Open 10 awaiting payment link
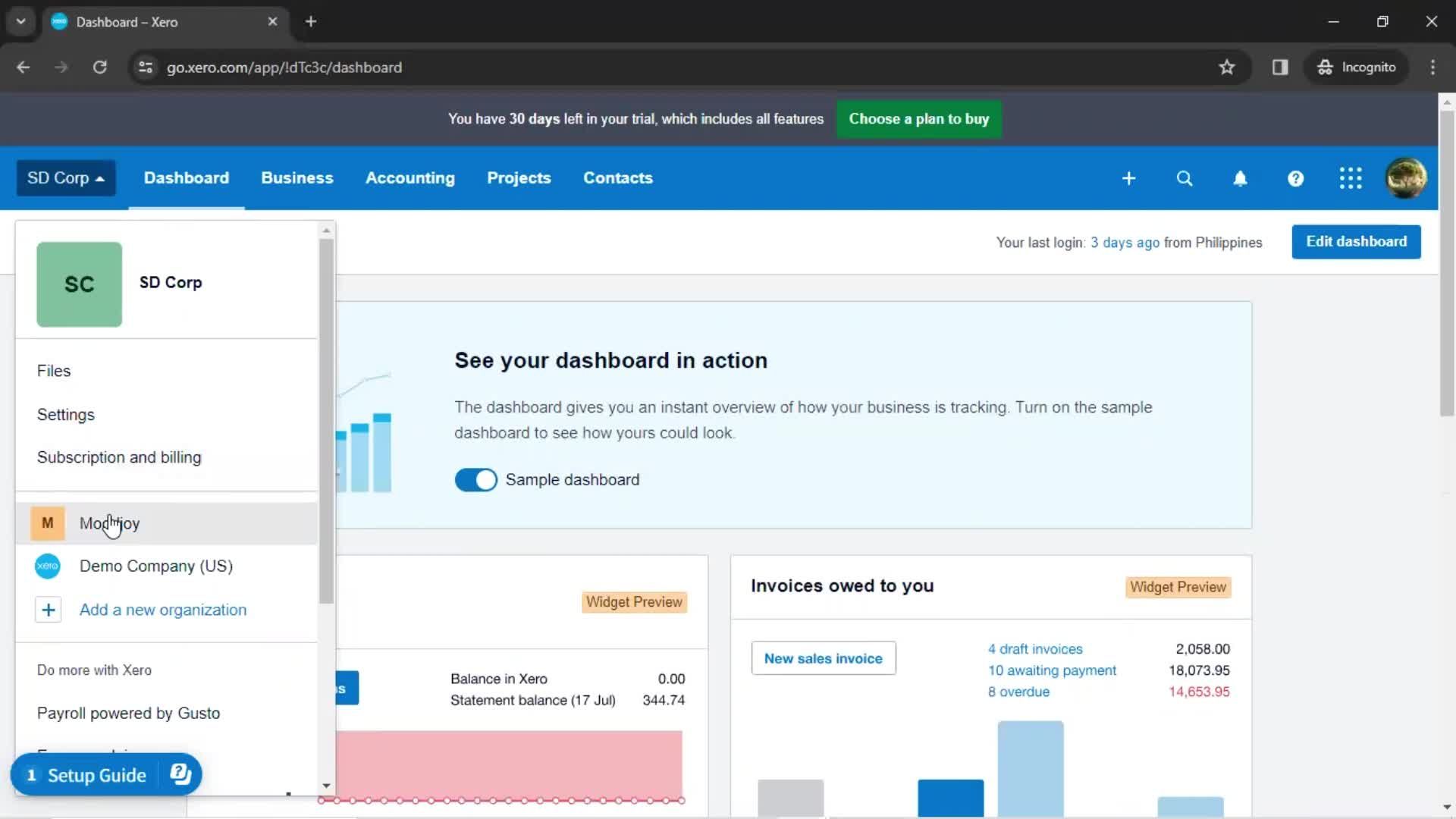 click(1052, 670)
